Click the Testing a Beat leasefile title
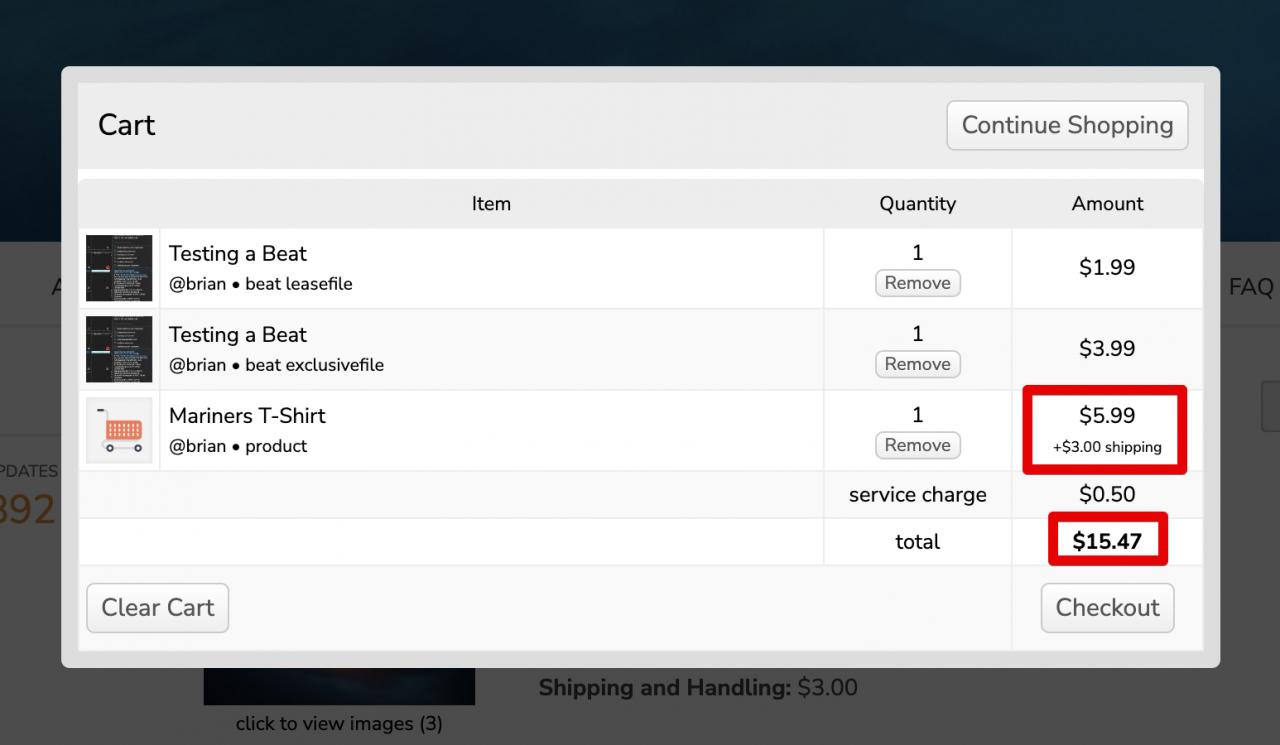Viewport: 1280px width, 745px height. pos(238,254)
